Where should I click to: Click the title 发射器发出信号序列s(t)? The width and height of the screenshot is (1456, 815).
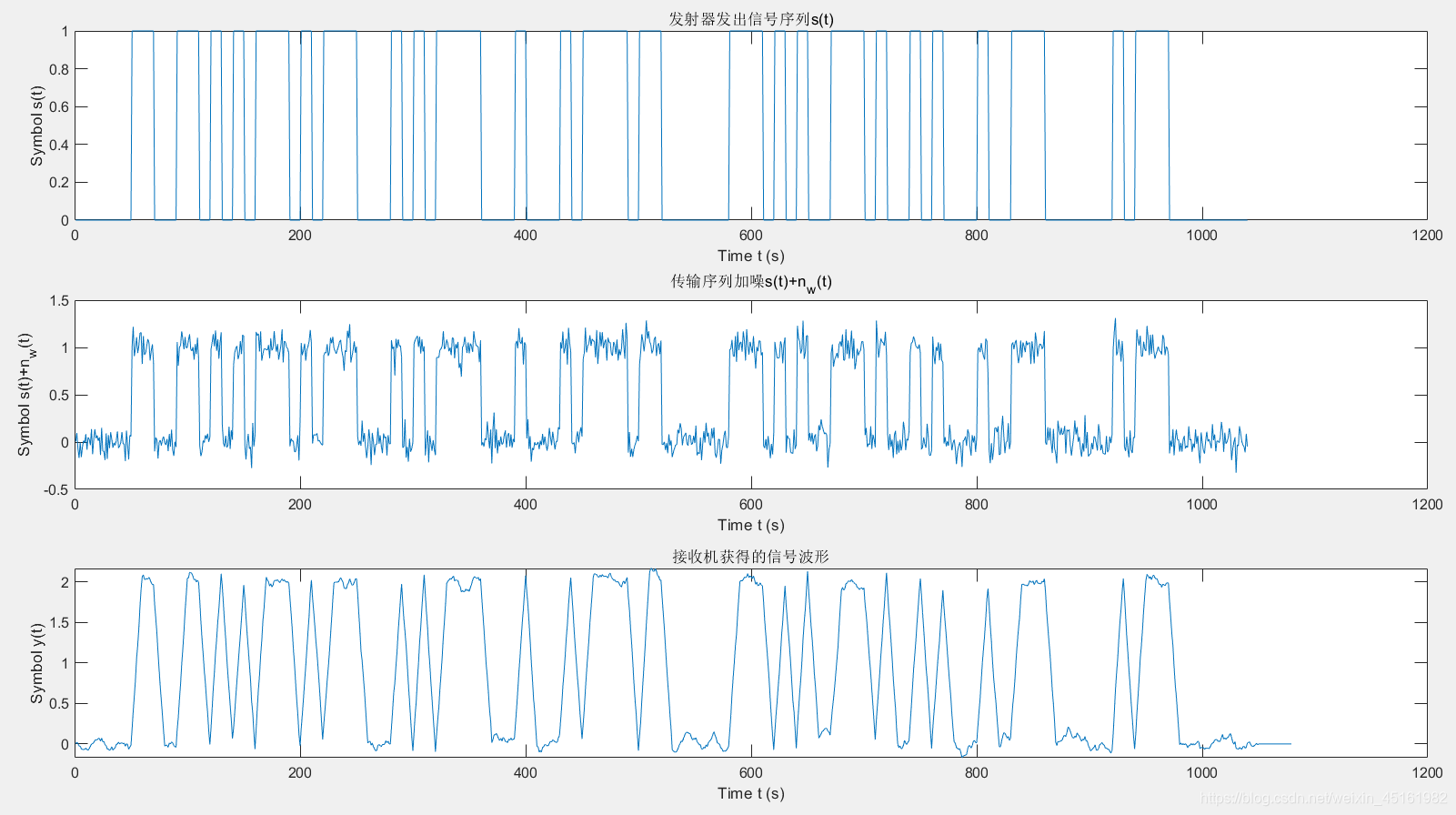click(x=751, y=18)
